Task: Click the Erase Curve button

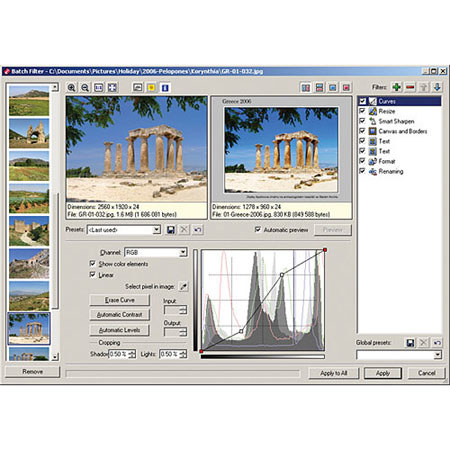Action: click(120, 300)
